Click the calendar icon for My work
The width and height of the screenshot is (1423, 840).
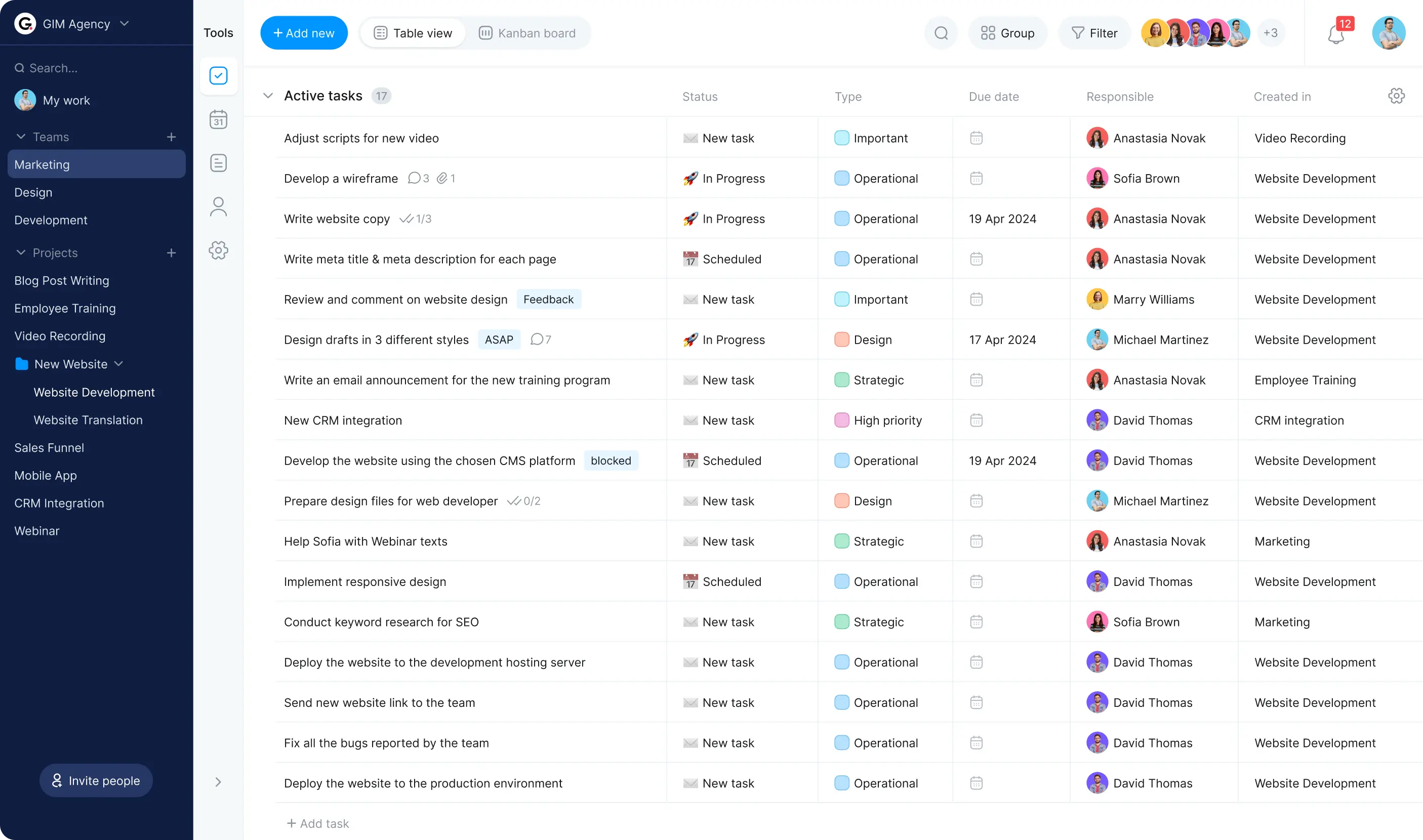pos(218,119)
